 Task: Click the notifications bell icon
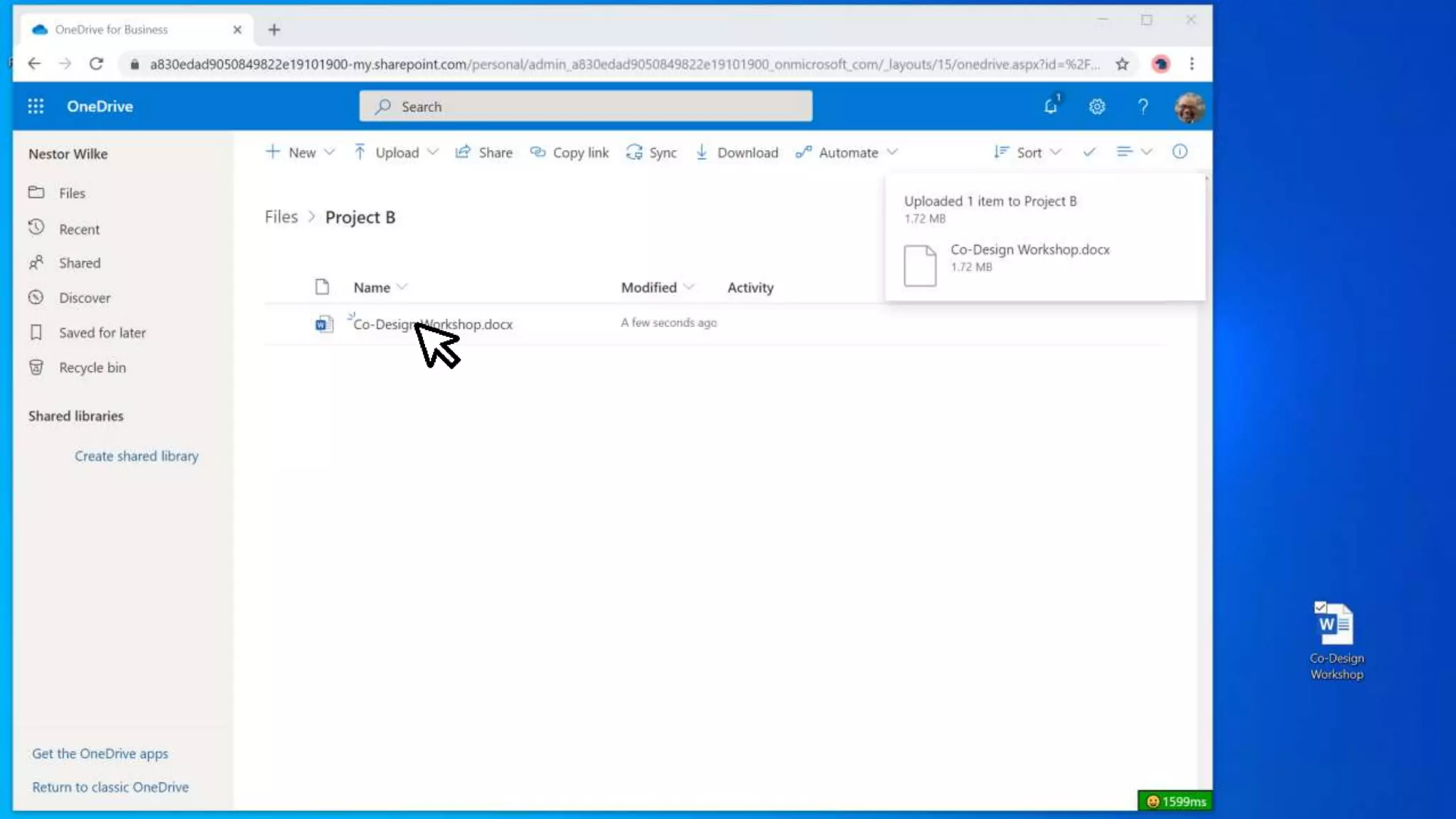coord(1051,107)
